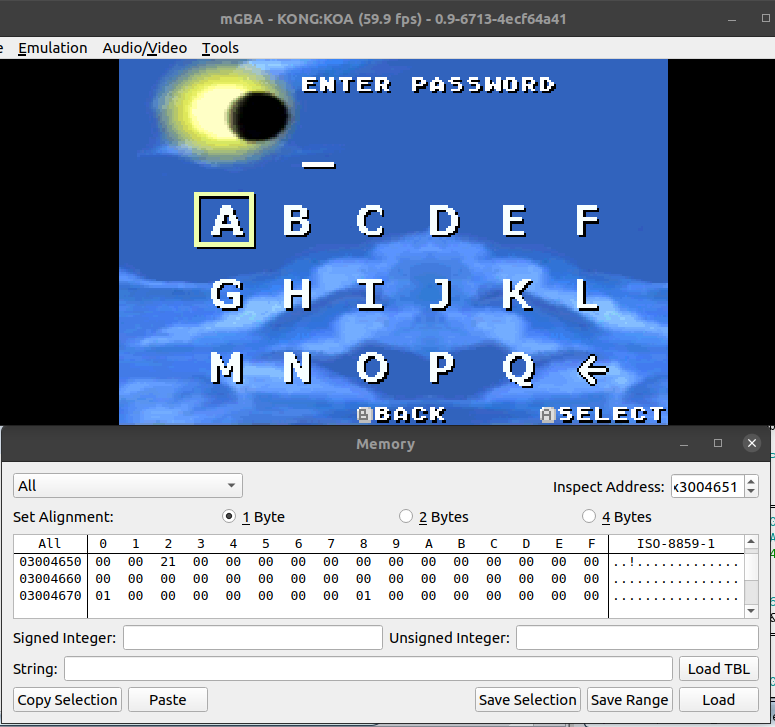
Task: Choose 2 Bytes alignment option
Action: tap(406, 517)
